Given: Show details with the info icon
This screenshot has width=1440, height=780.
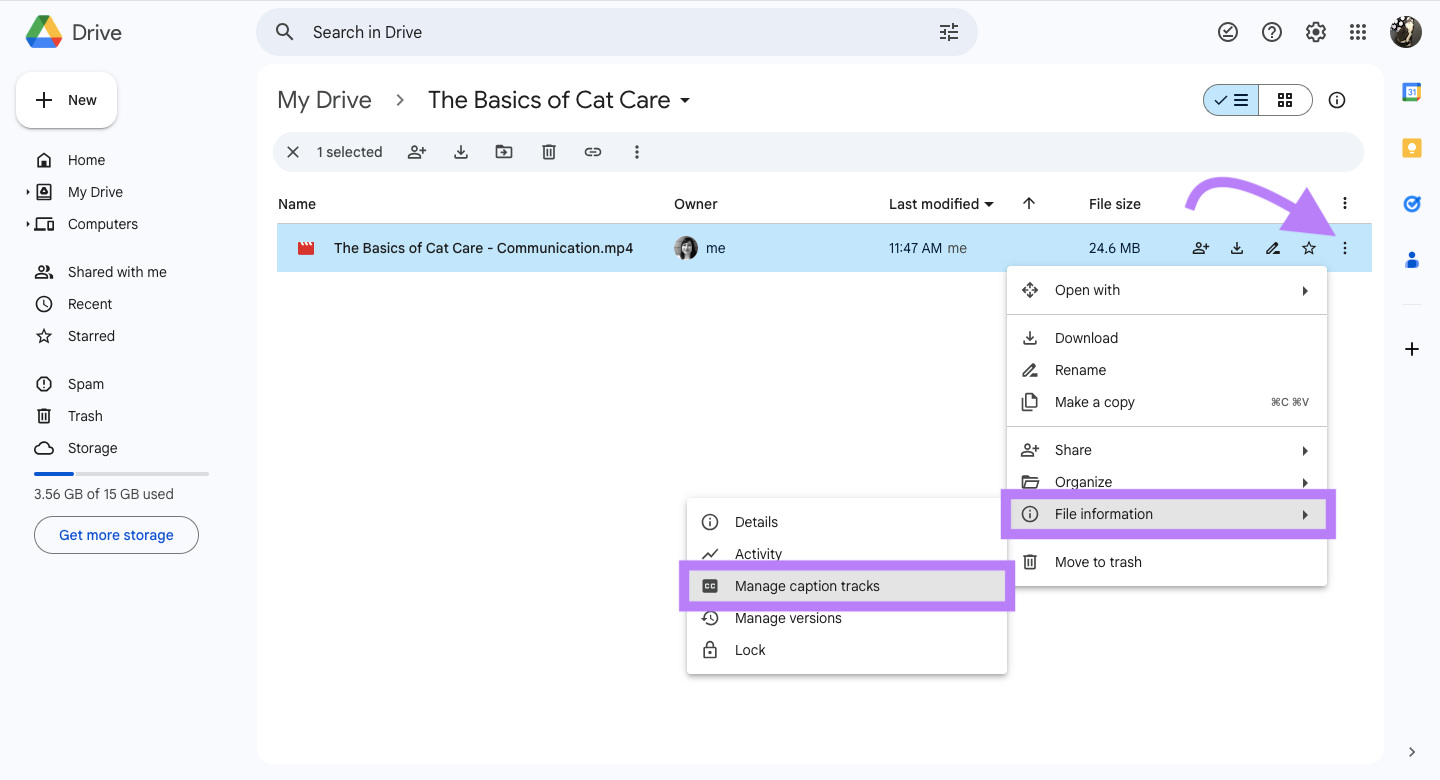Looking at the screenshot, I should [1337, 99].
